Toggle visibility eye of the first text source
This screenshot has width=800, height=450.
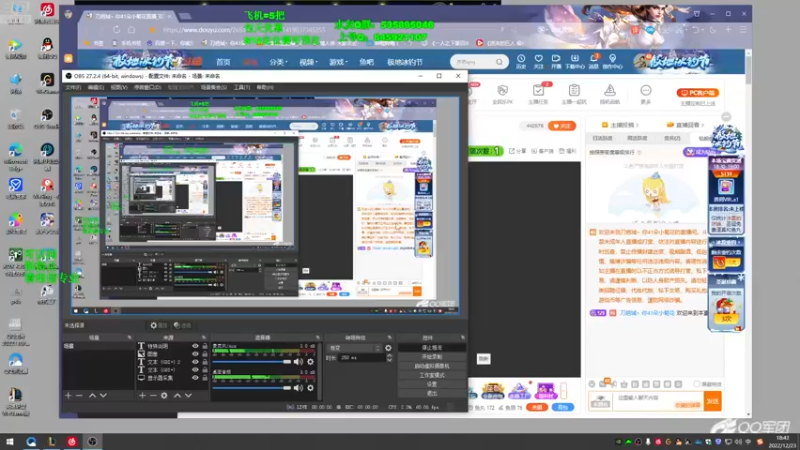tap(195, 346)
